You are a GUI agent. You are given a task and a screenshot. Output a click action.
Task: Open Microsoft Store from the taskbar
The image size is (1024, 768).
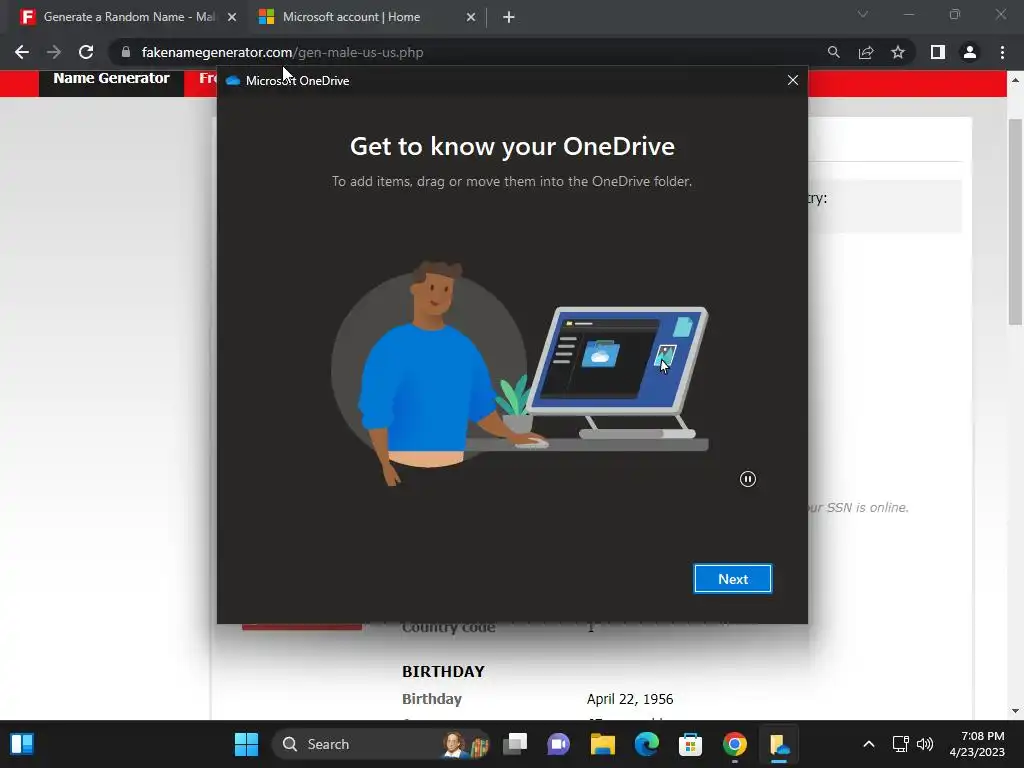pos(690,744)
